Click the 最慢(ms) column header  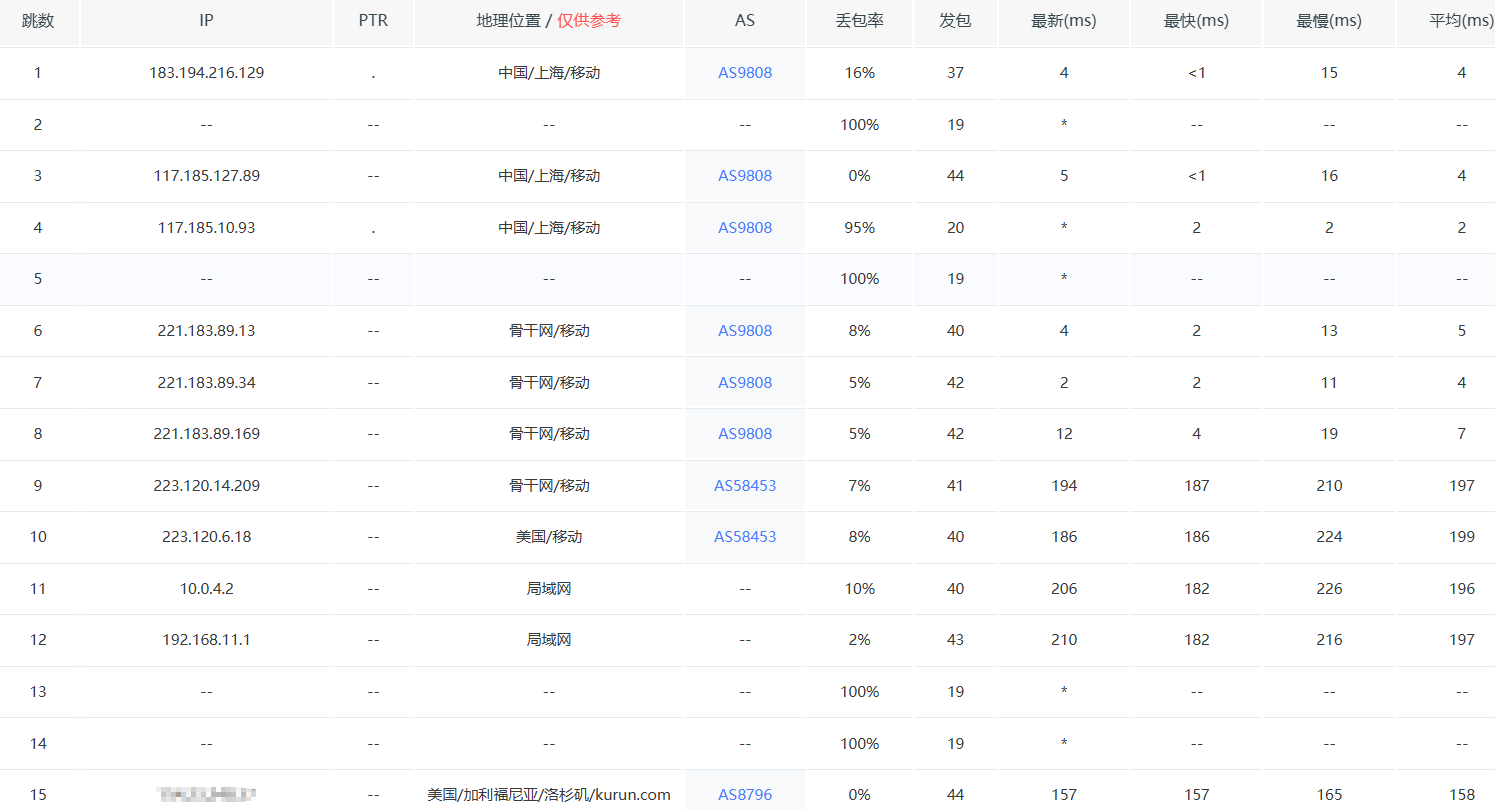coord(1330,21)
